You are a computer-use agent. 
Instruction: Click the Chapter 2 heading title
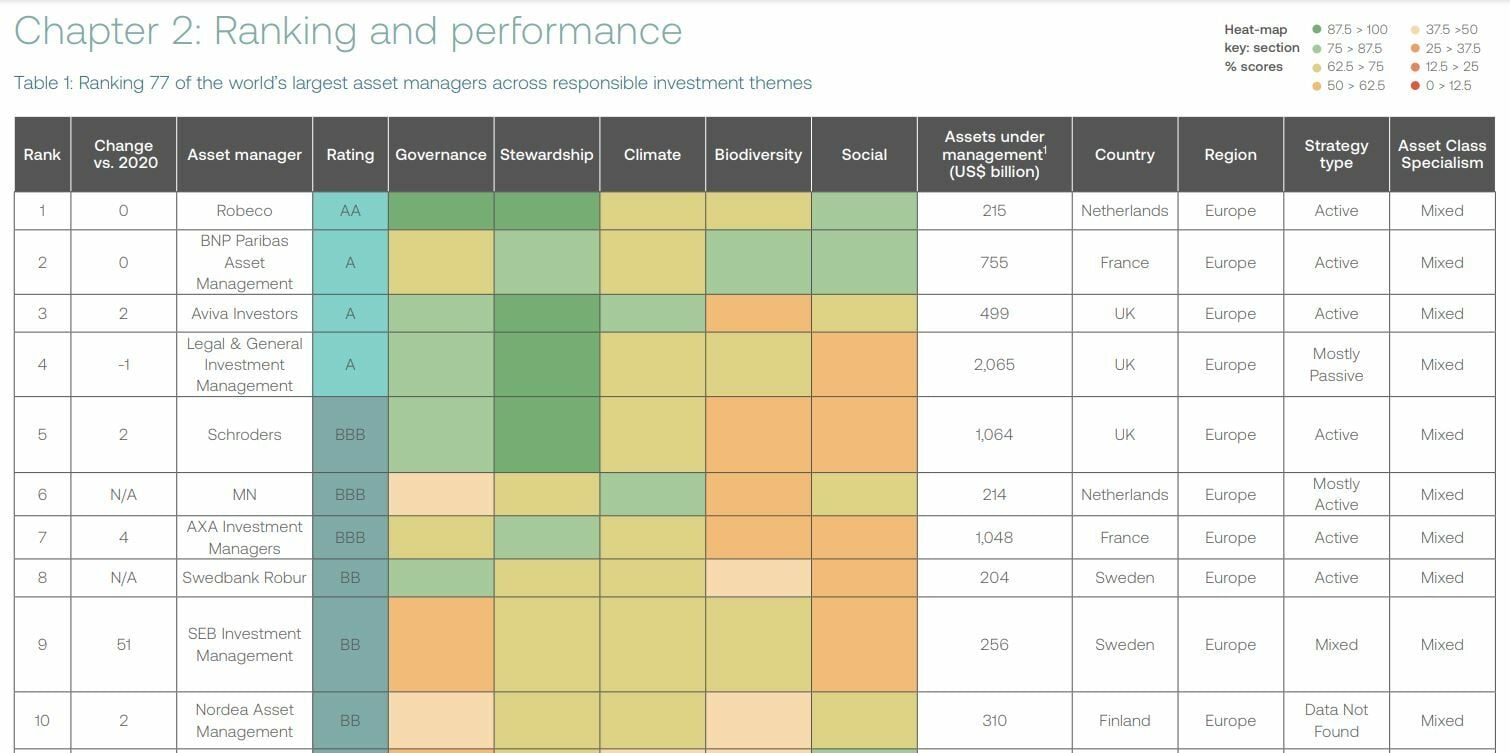tap(348, 32)
